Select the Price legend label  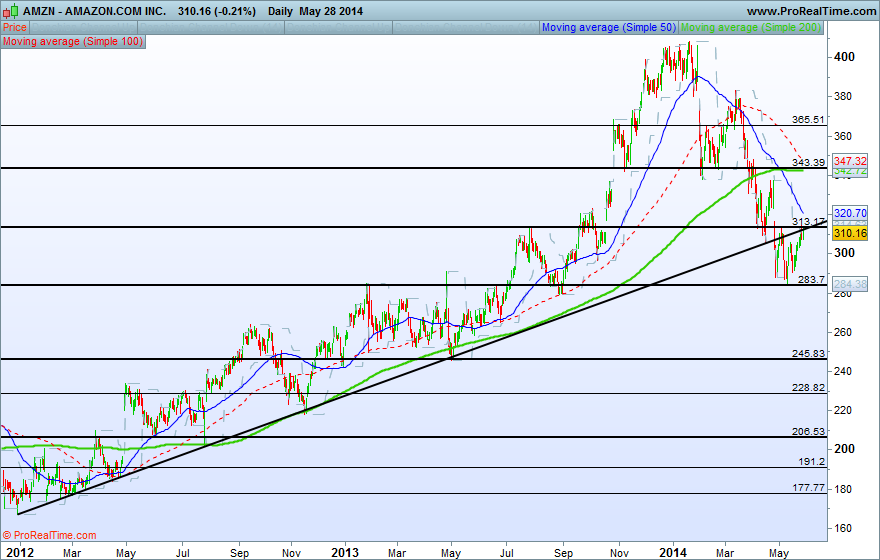pos(15,27)
